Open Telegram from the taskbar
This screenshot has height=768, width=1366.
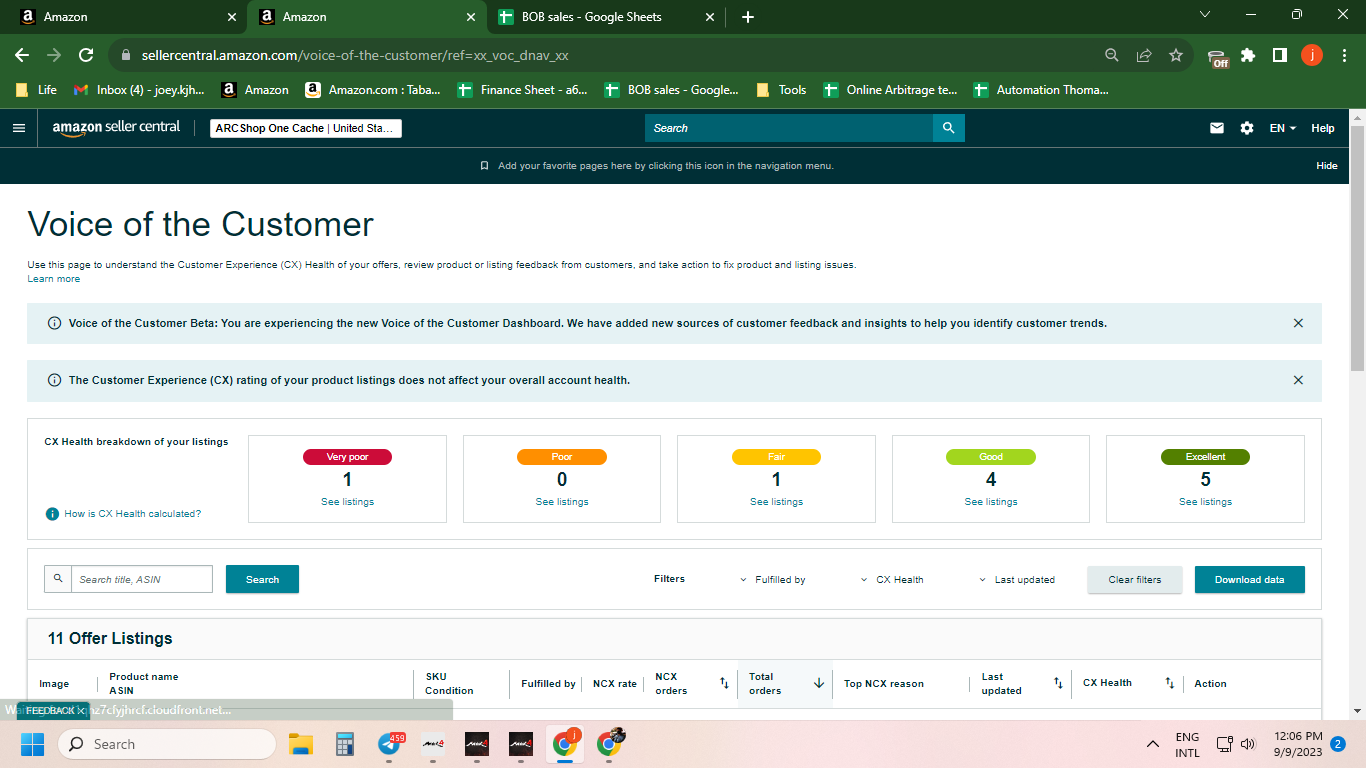click(389, 744)
